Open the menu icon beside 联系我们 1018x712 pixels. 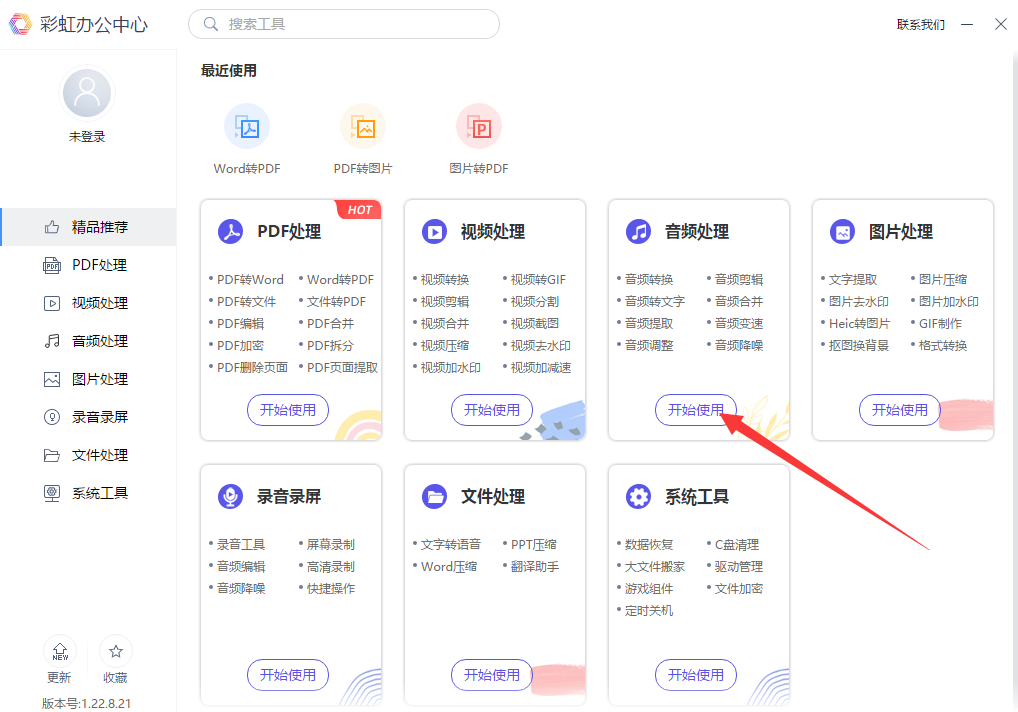966,24
